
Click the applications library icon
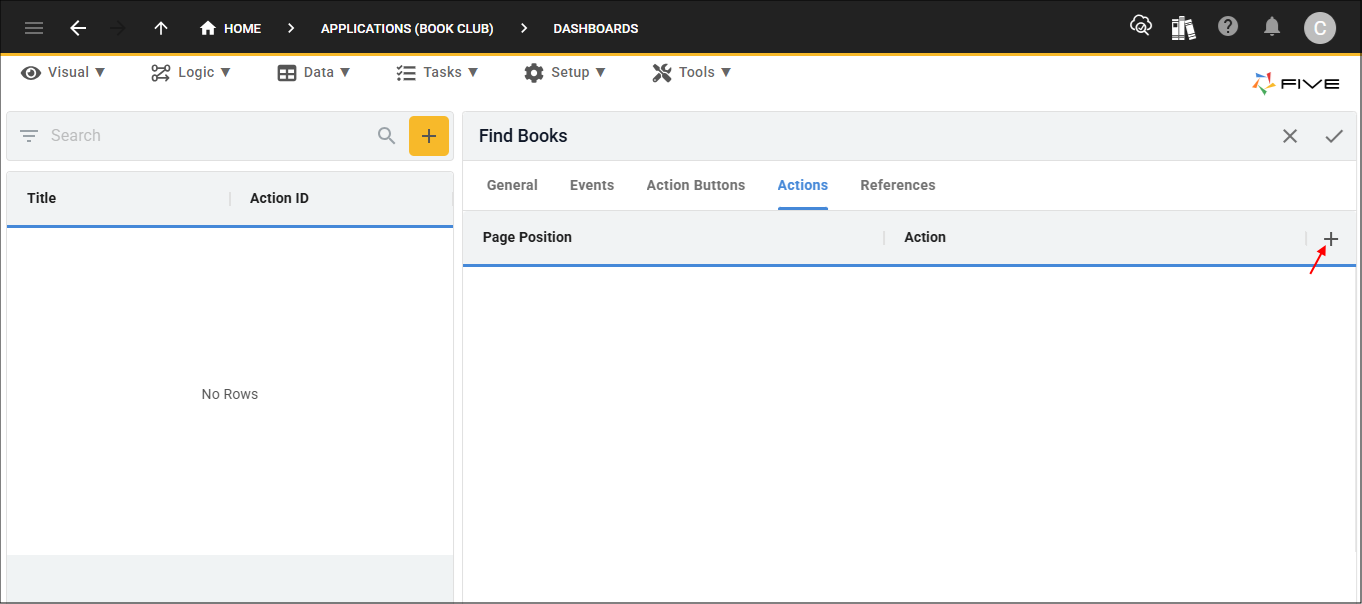[1184, 27]
